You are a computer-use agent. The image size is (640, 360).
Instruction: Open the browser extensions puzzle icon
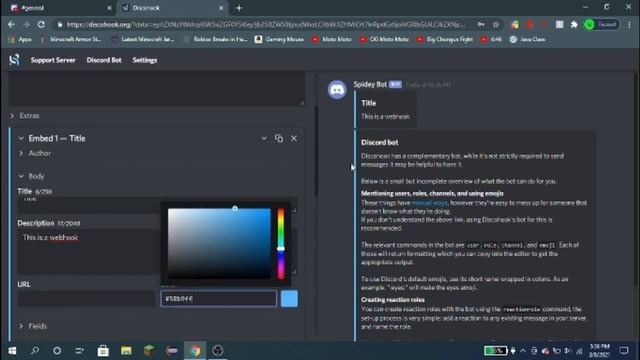coord(574,24)
